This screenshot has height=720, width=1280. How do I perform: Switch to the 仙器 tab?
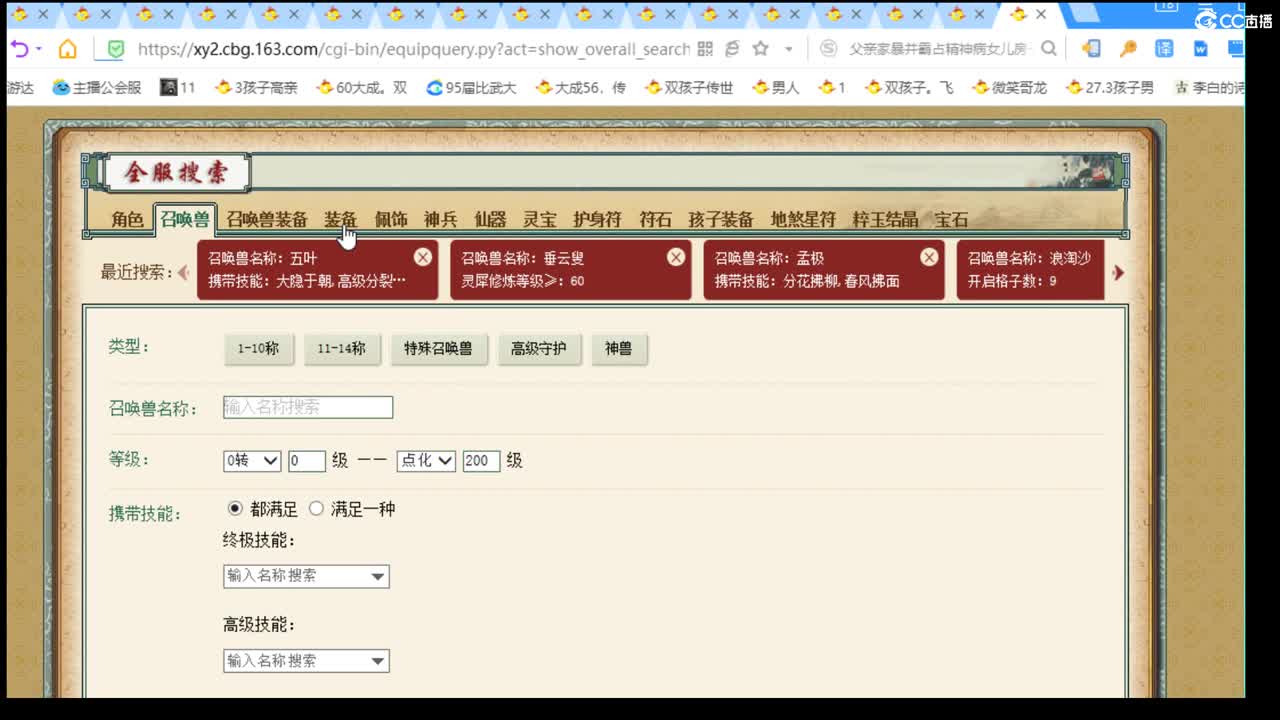coord(490,219)
